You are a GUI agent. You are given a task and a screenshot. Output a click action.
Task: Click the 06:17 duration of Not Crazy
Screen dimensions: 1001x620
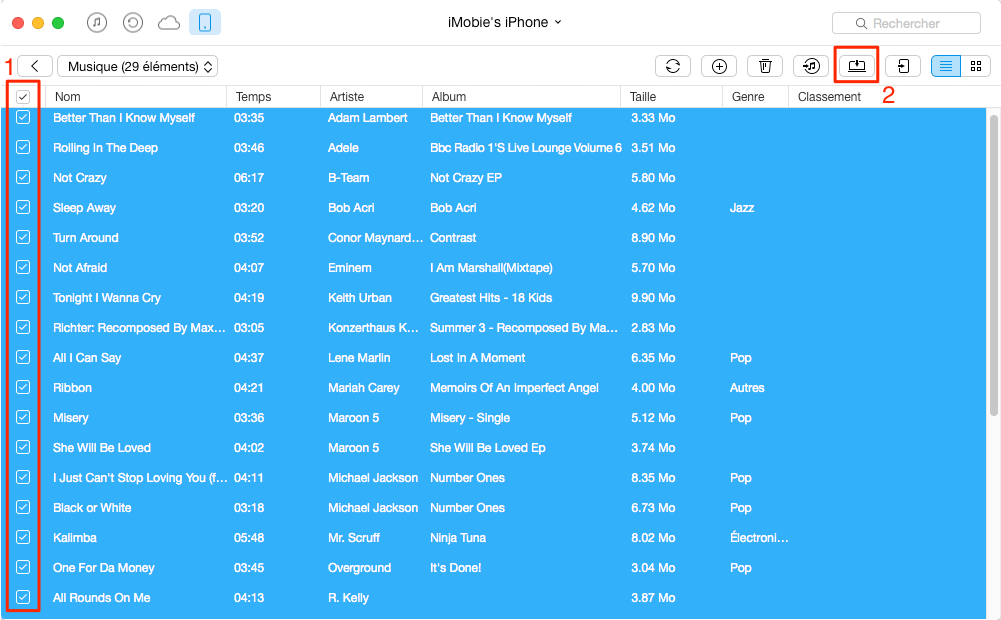point(249,178)
